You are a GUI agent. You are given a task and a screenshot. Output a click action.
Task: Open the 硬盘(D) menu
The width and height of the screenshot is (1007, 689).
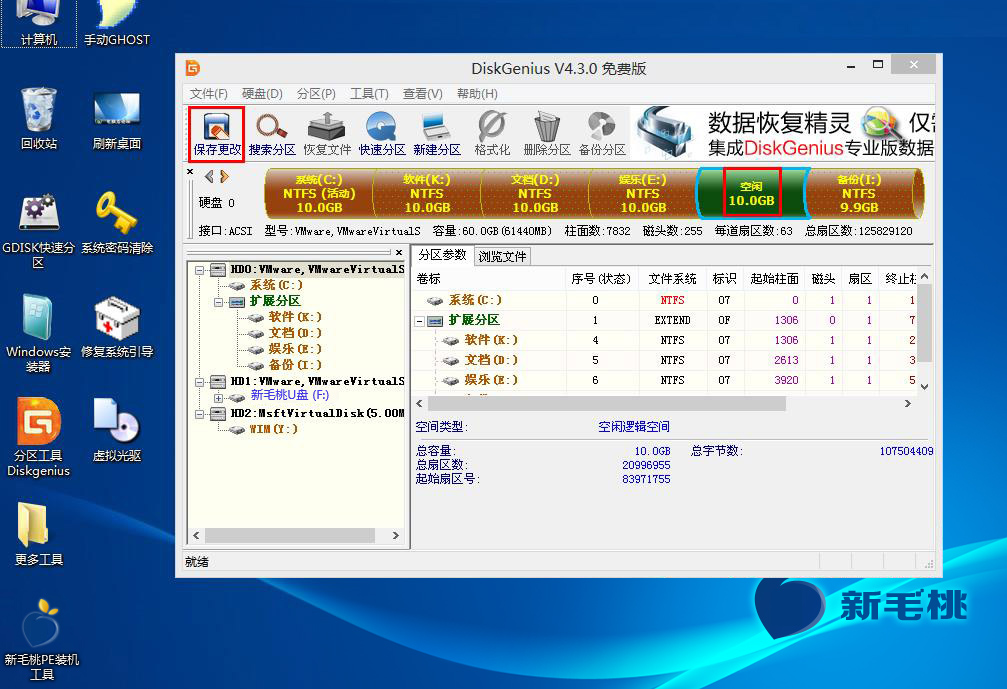point(262,94)
